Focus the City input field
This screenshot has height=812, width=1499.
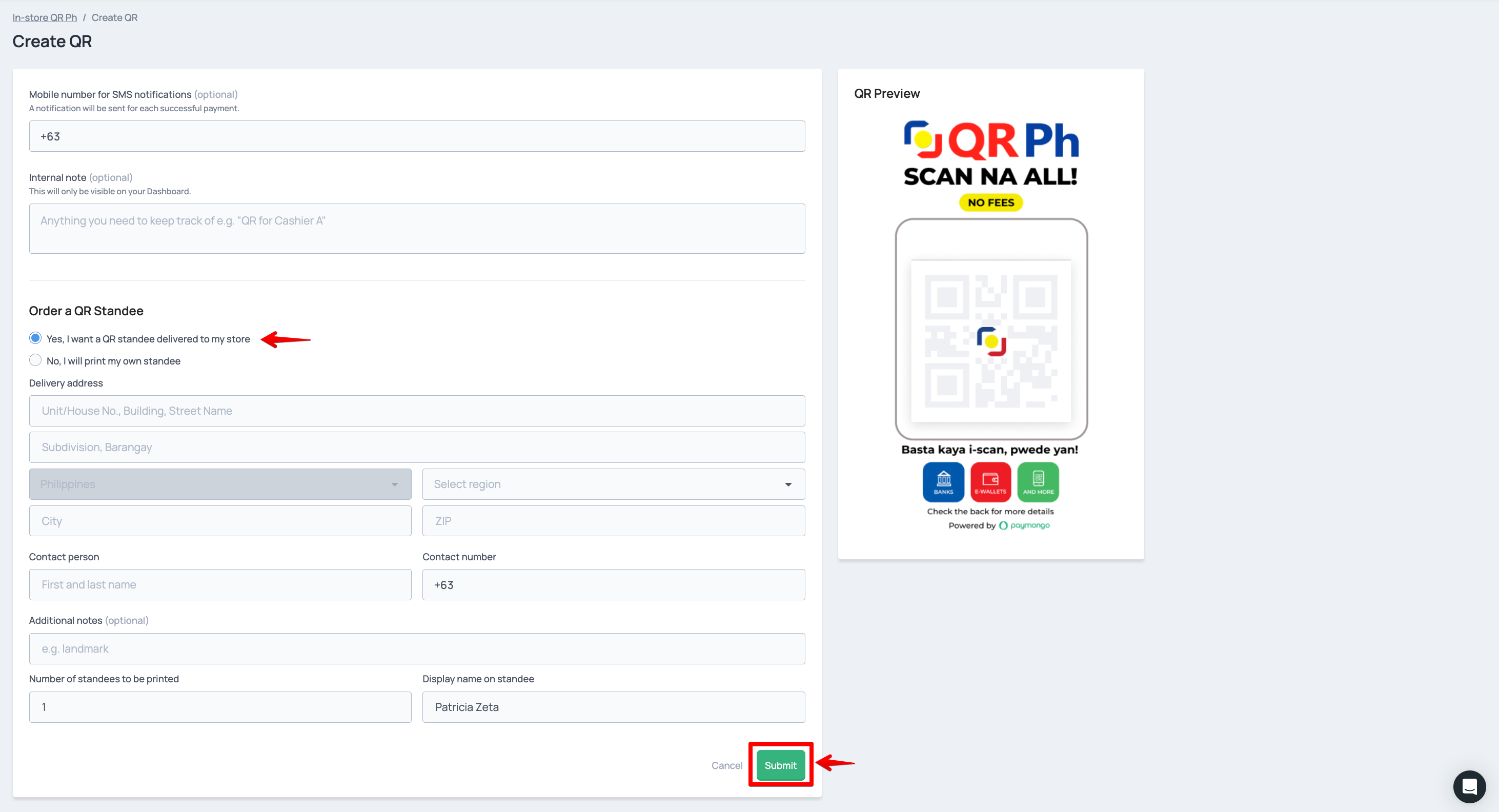(x=220, y=520)
